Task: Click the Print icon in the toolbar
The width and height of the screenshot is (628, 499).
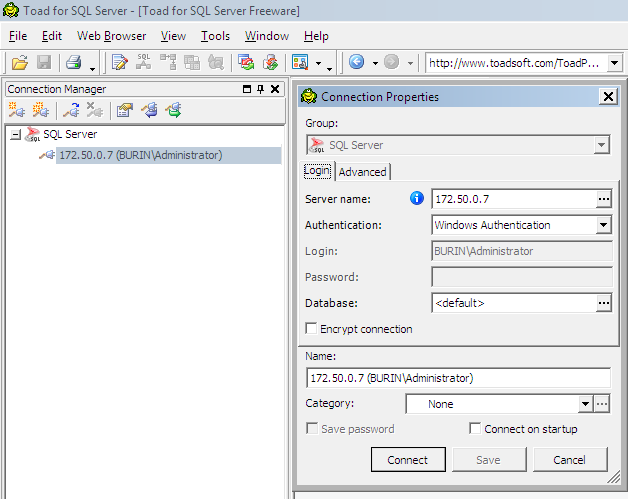Action: 73,62
